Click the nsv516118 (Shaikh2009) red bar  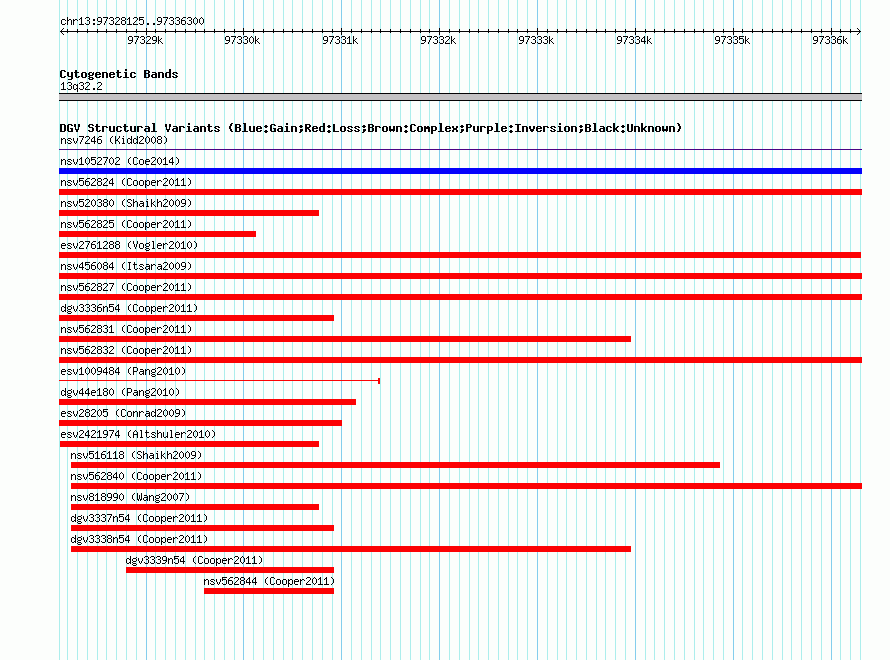point(396,465)
